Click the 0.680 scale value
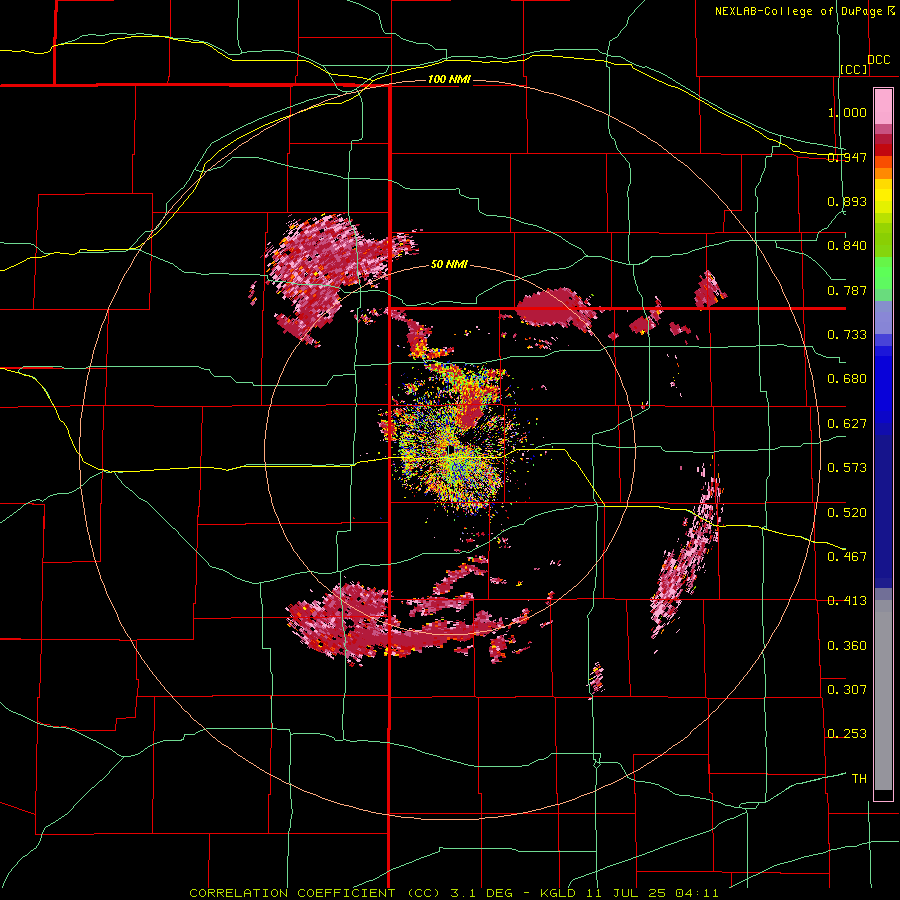The image size is (900, 900). (x=847, y=379)
